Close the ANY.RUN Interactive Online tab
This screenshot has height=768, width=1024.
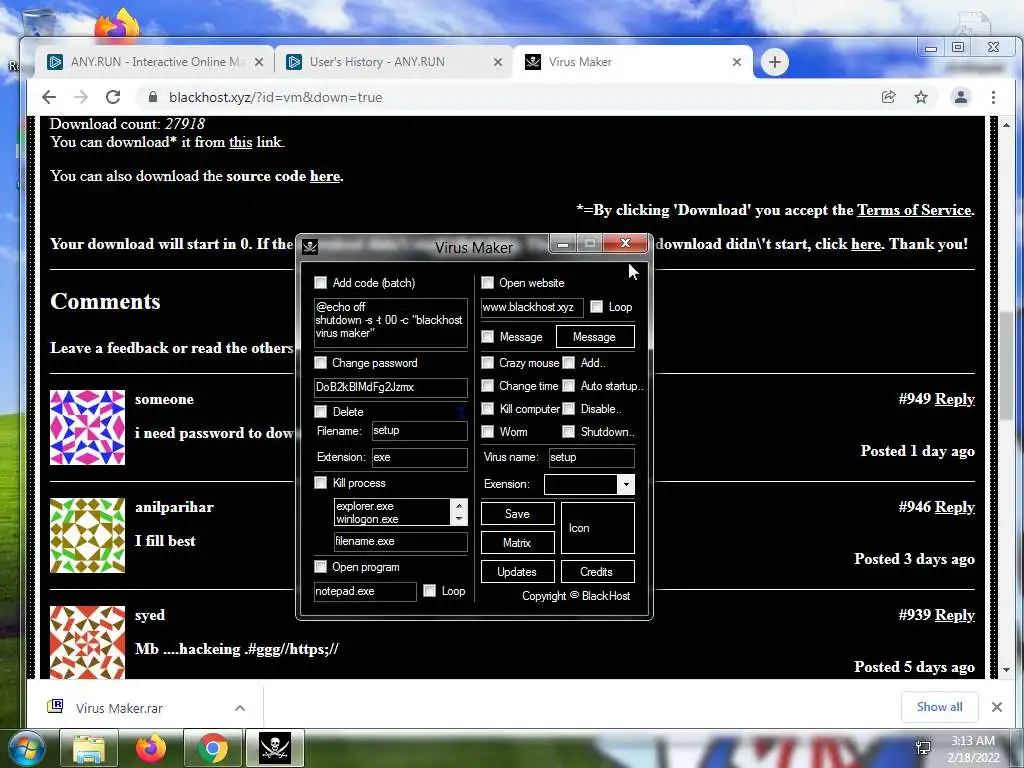coord(259,62)
